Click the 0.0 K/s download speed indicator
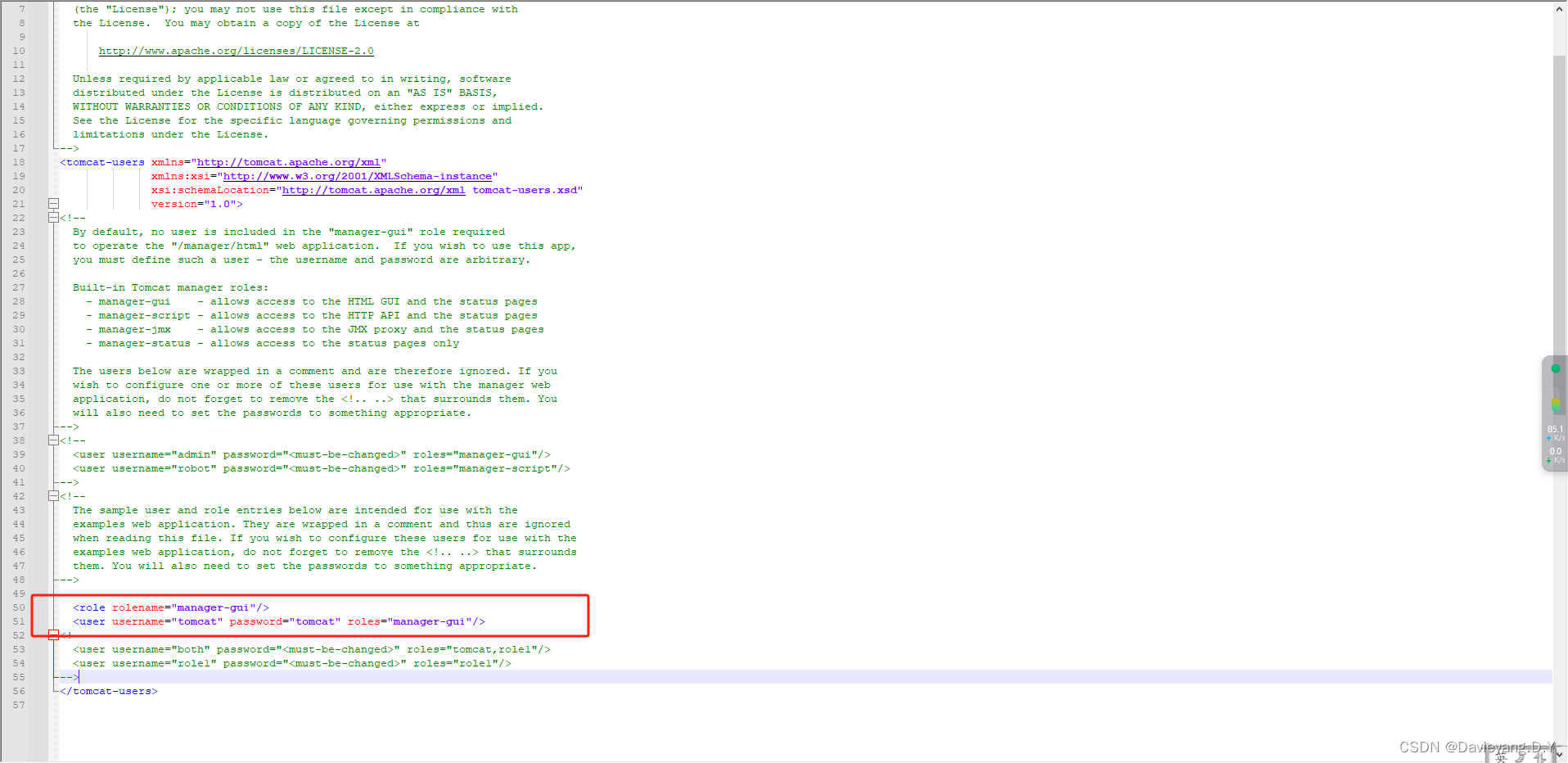This screenshot has height=763, width=1568. [1556, 455]
